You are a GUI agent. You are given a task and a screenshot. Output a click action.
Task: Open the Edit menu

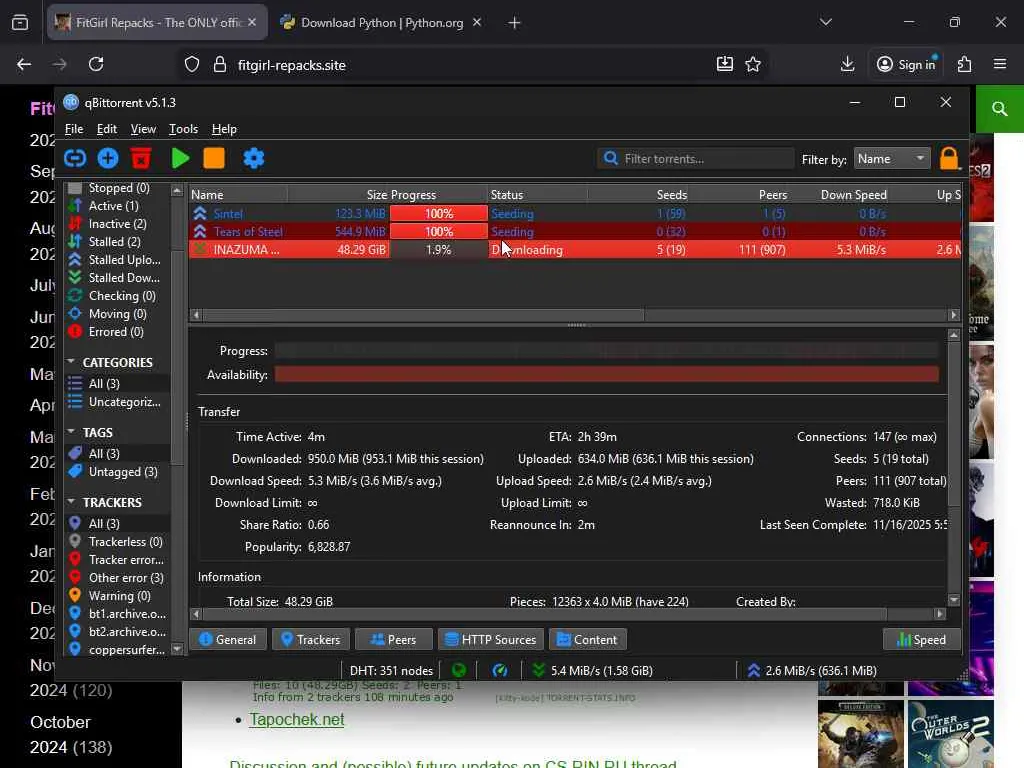[x=106, y=129]
